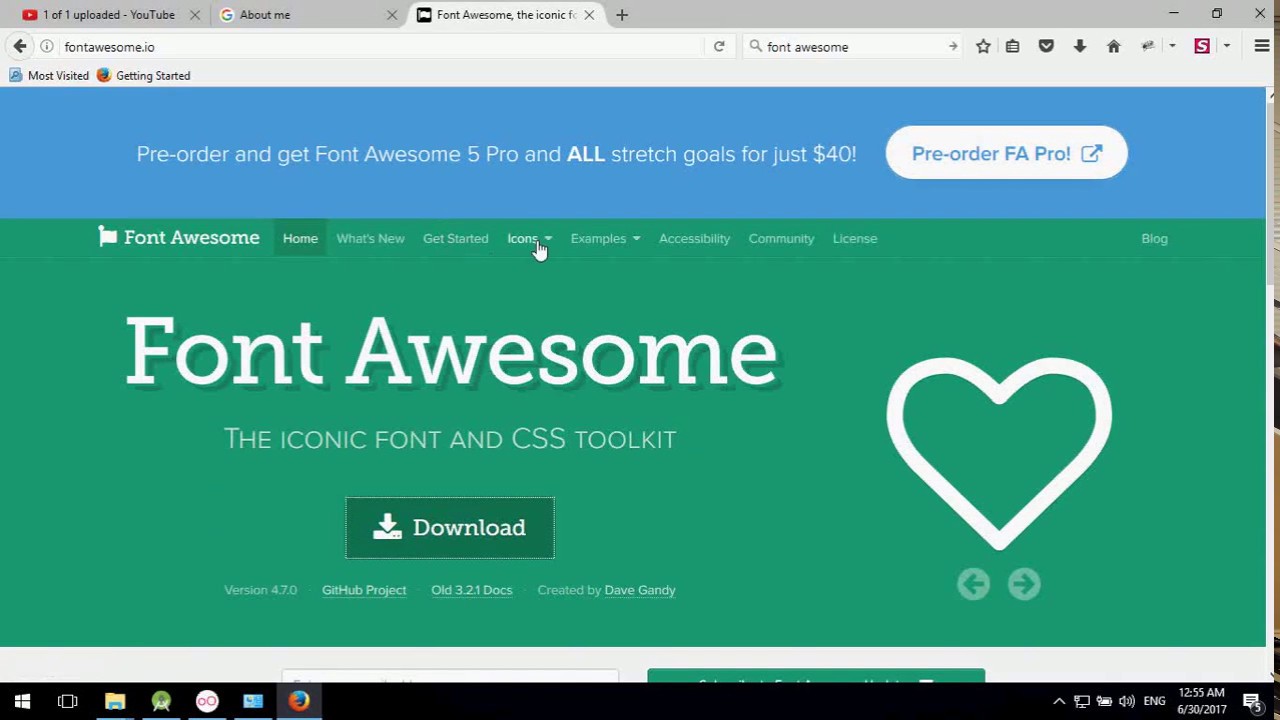
Task: Click the previous carousel arrow
Action: 973,584
